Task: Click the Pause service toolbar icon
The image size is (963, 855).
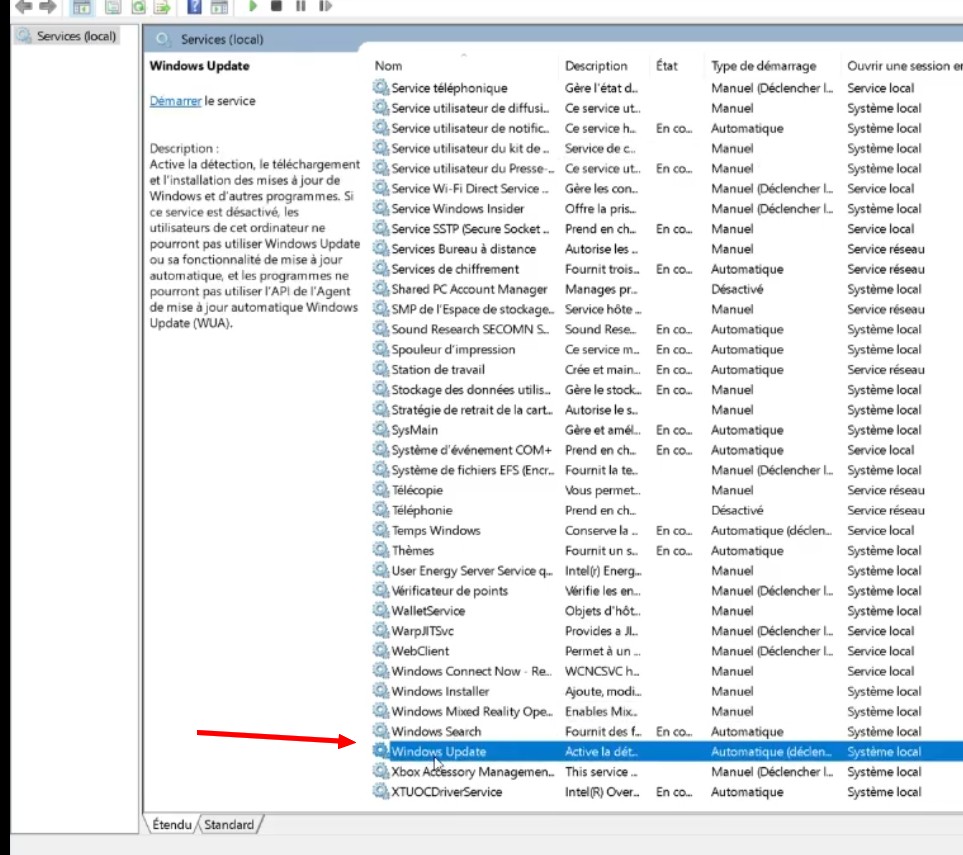Action: pos(300,6)
